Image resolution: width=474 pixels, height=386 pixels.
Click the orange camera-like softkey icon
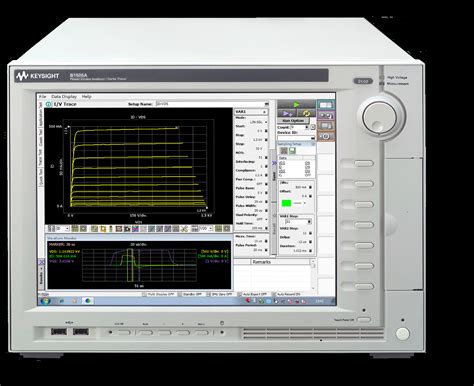coord(326,136)
